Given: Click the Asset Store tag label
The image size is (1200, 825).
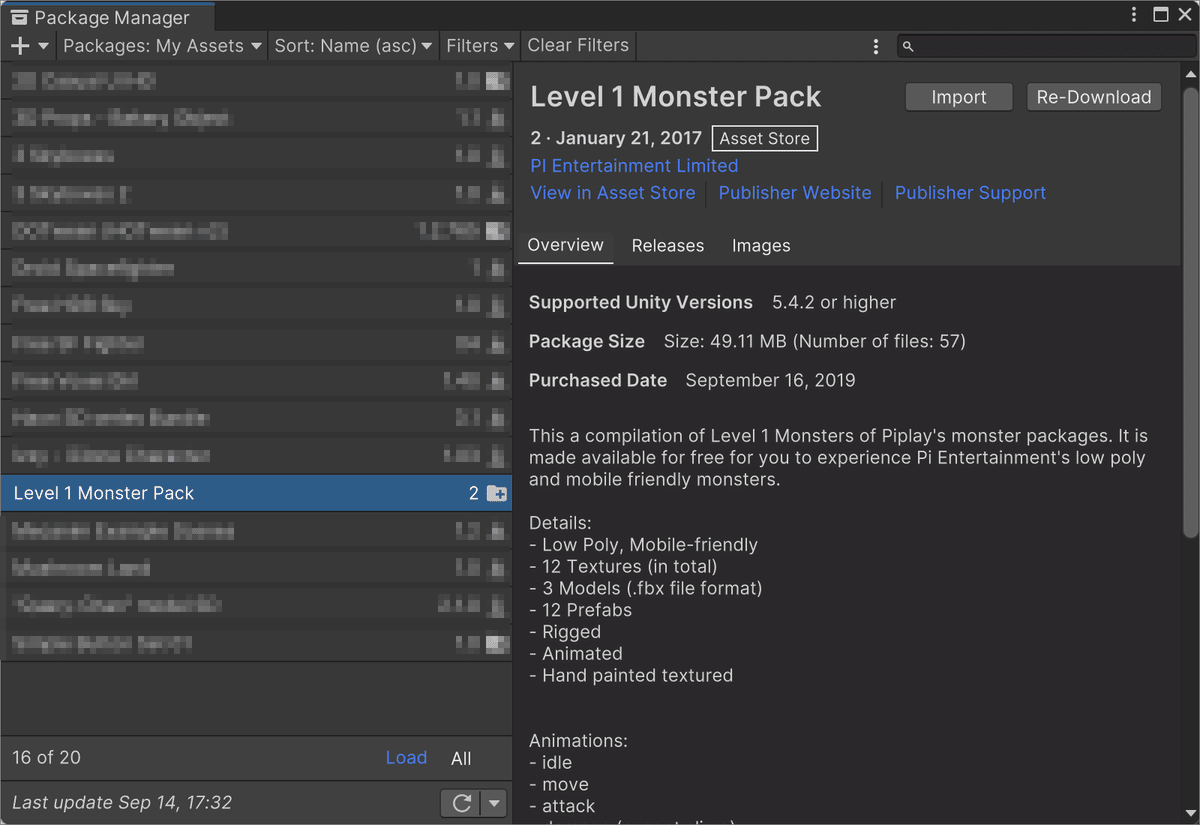Looking at the screenshot, I should 765,139.
